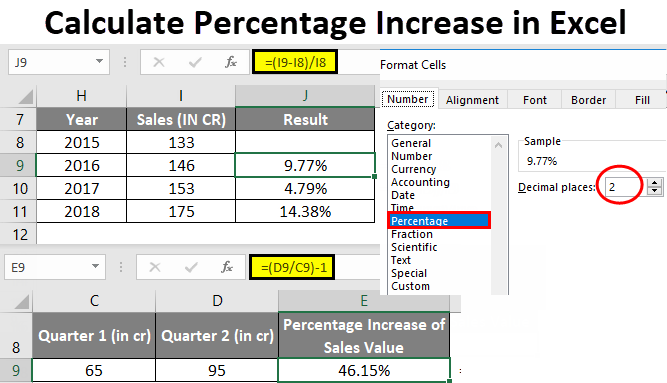Open the Border tab
The image size is (667, 383).
coord(588,100)
